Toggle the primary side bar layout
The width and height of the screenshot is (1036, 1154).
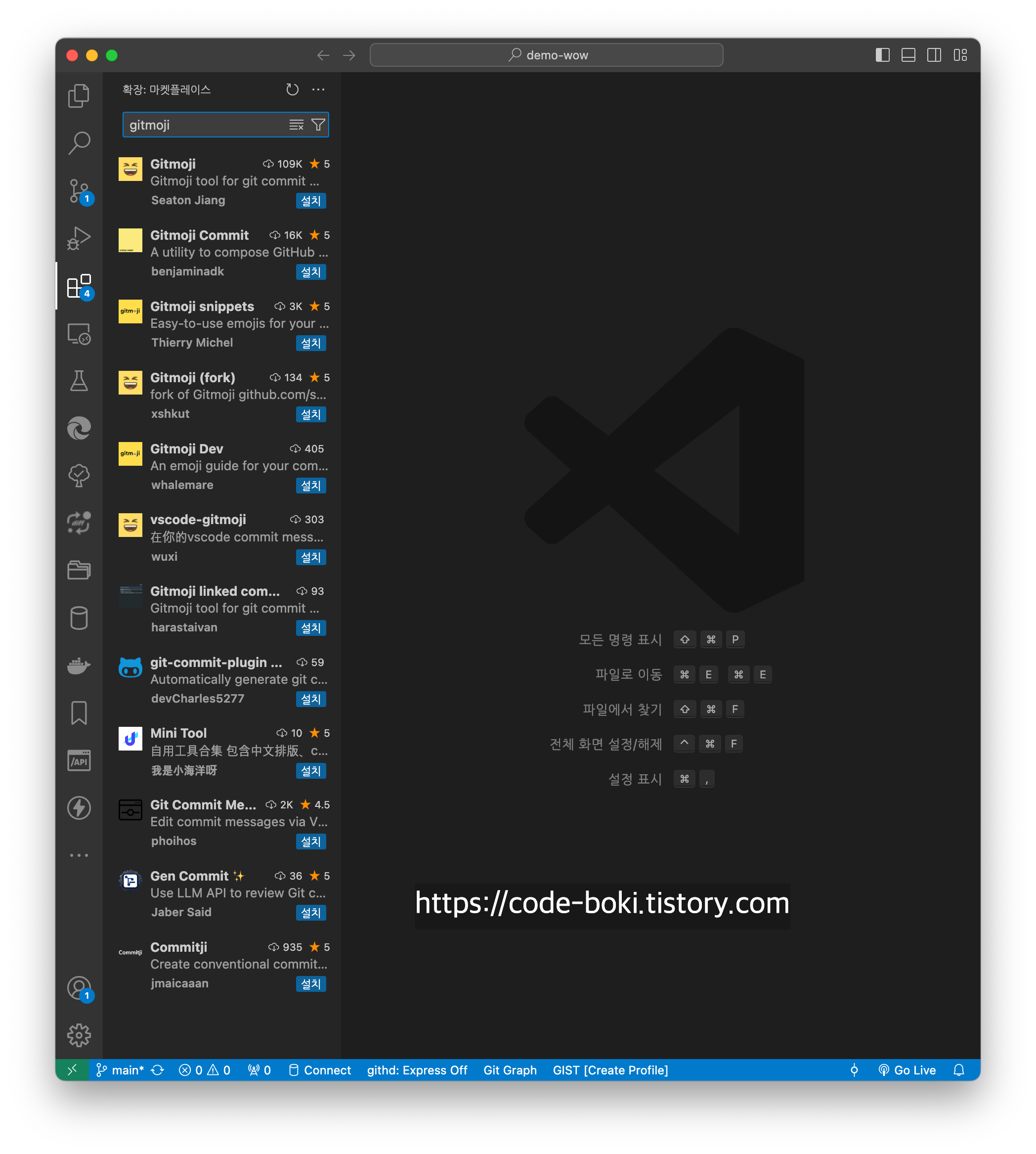pyautogui.click(x=882, y=55)
